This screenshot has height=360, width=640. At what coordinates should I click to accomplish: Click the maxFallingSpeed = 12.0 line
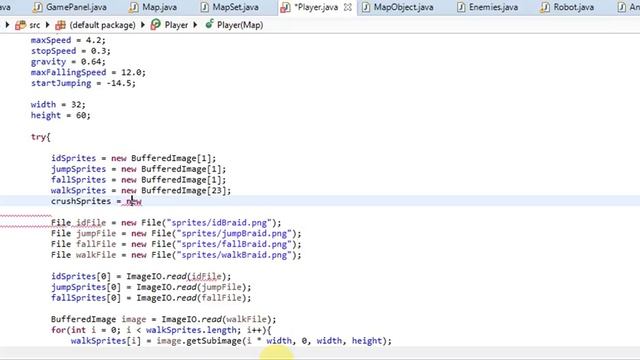click(x=88, y=73)
